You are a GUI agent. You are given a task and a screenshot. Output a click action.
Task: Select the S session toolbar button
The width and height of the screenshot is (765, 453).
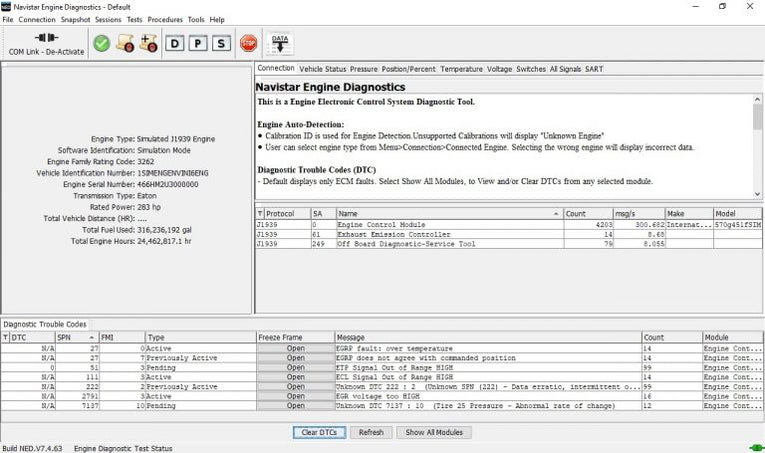(221, 44)
